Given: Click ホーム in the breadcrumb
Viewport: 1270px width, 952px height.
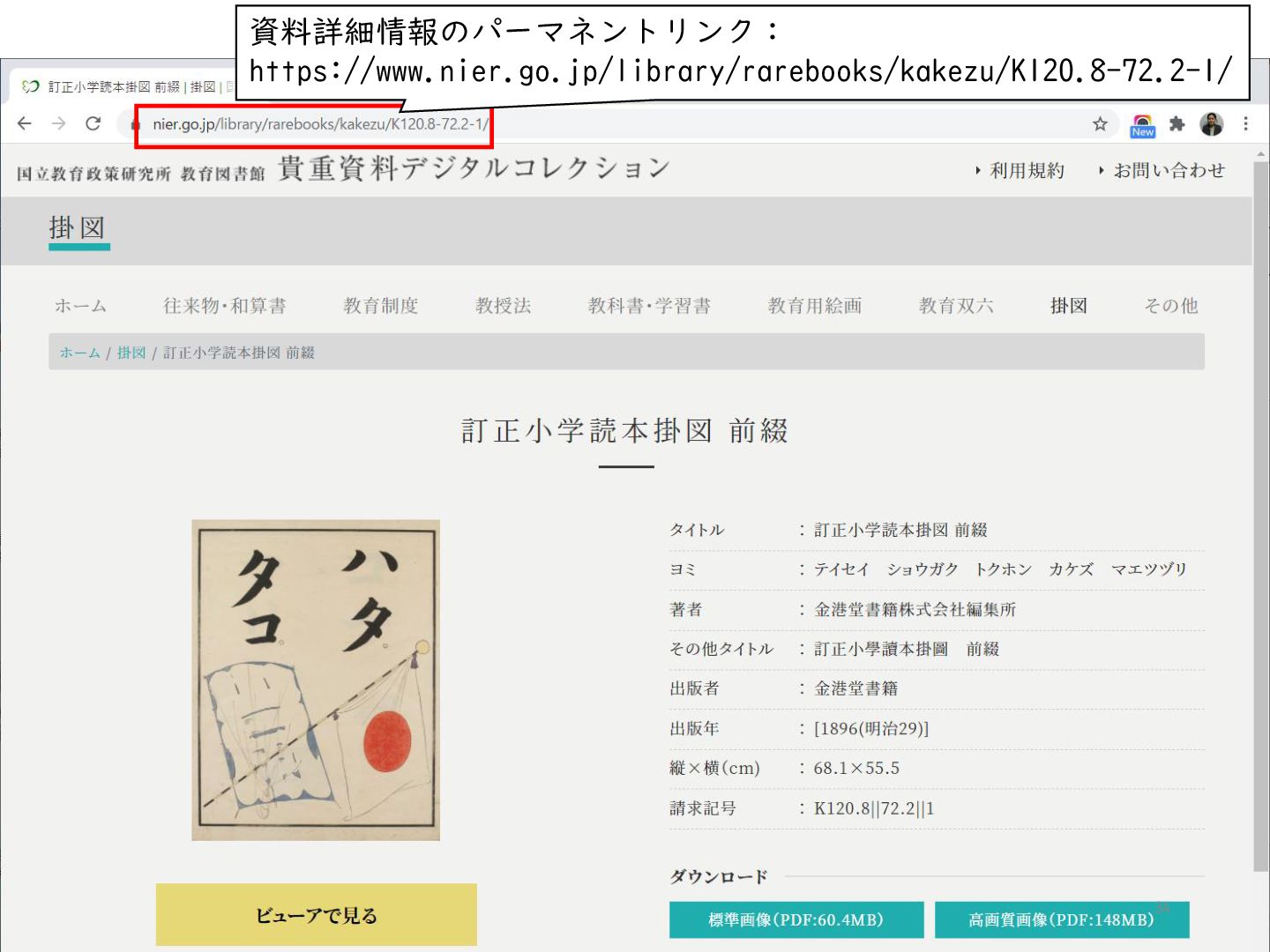Looking at the screenshot, I should coord(79,353).
